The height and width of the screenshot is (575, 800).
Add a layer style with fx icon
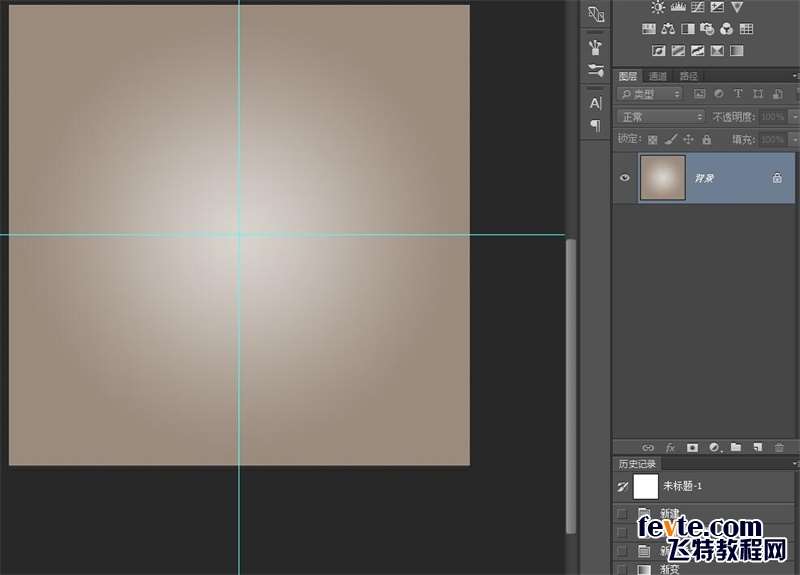(670, 447)
